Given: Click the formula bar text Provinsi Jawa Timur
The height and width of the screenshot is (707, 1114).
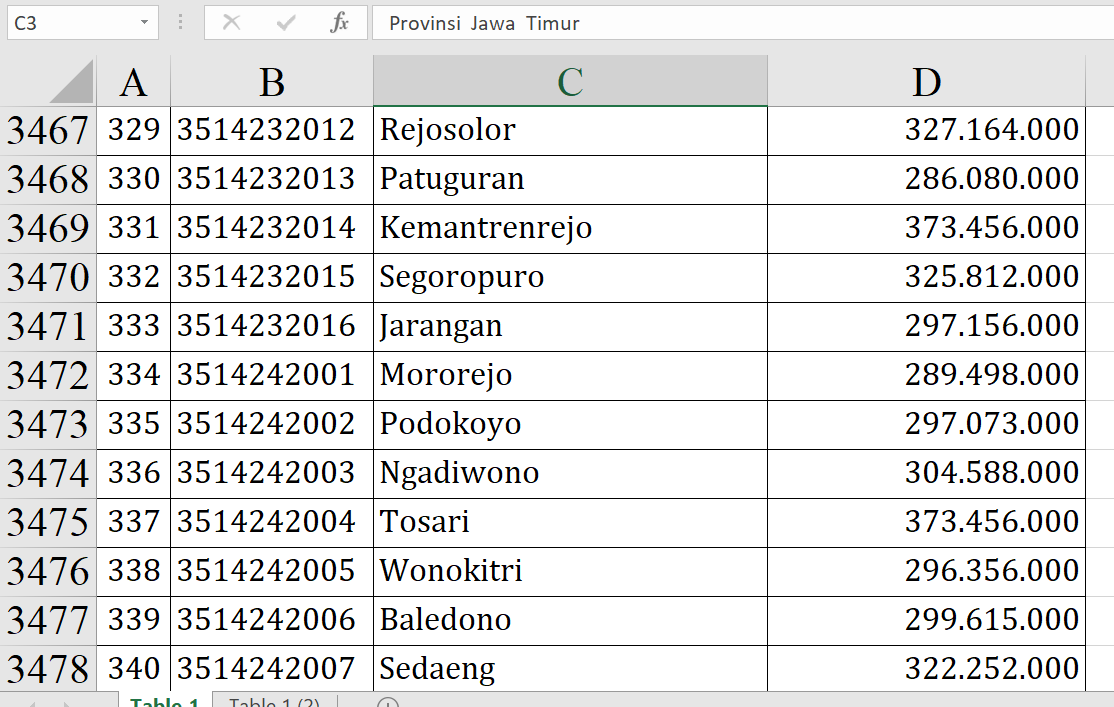Looking at the screenshot, I should point(484,23).
